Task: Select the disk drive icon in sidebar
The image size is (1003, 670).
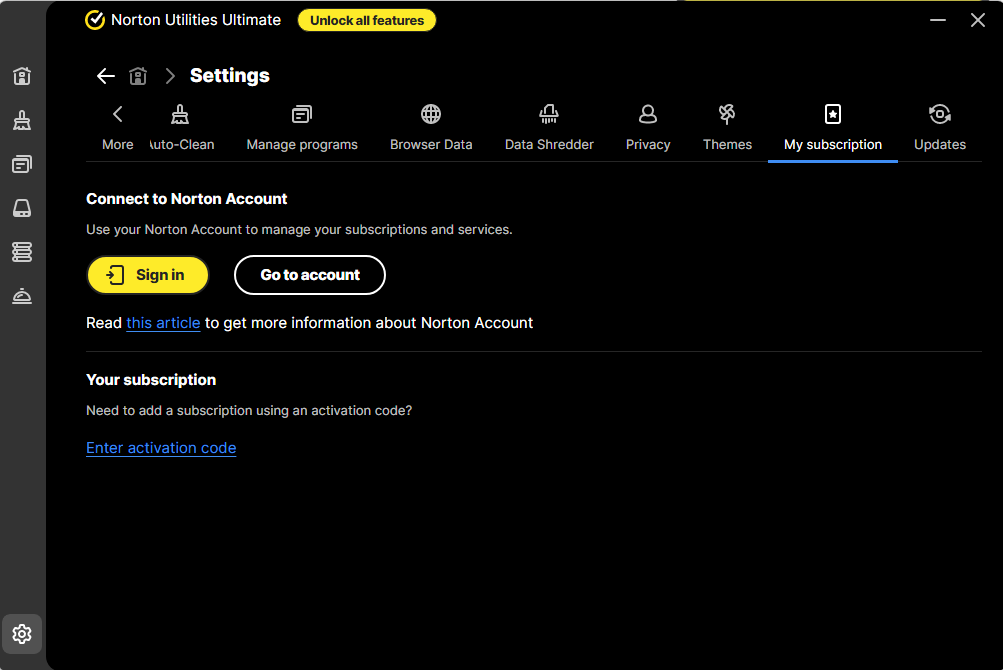Action: [x=22, y=208]
